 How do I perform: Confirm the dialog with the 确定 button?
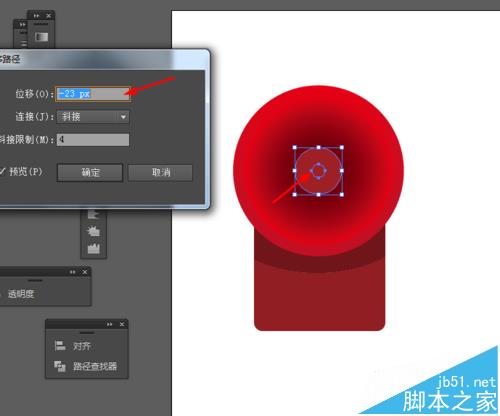(90, 172)
